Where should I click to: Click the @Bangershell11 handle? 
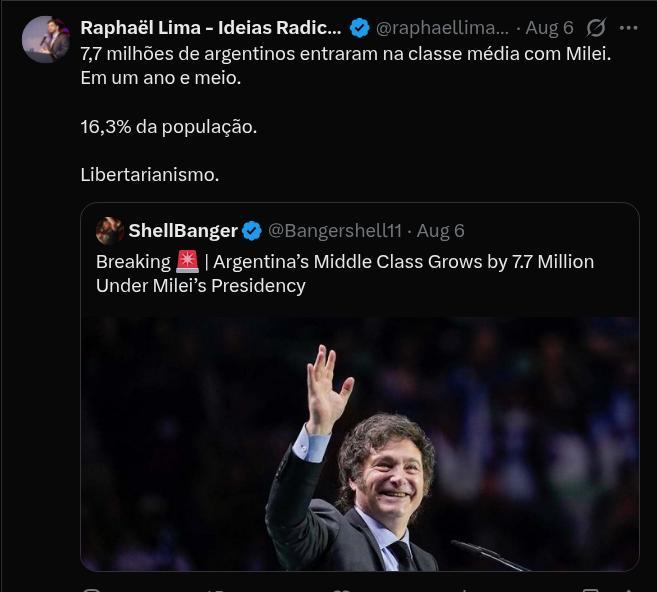[x=335, y=231]
